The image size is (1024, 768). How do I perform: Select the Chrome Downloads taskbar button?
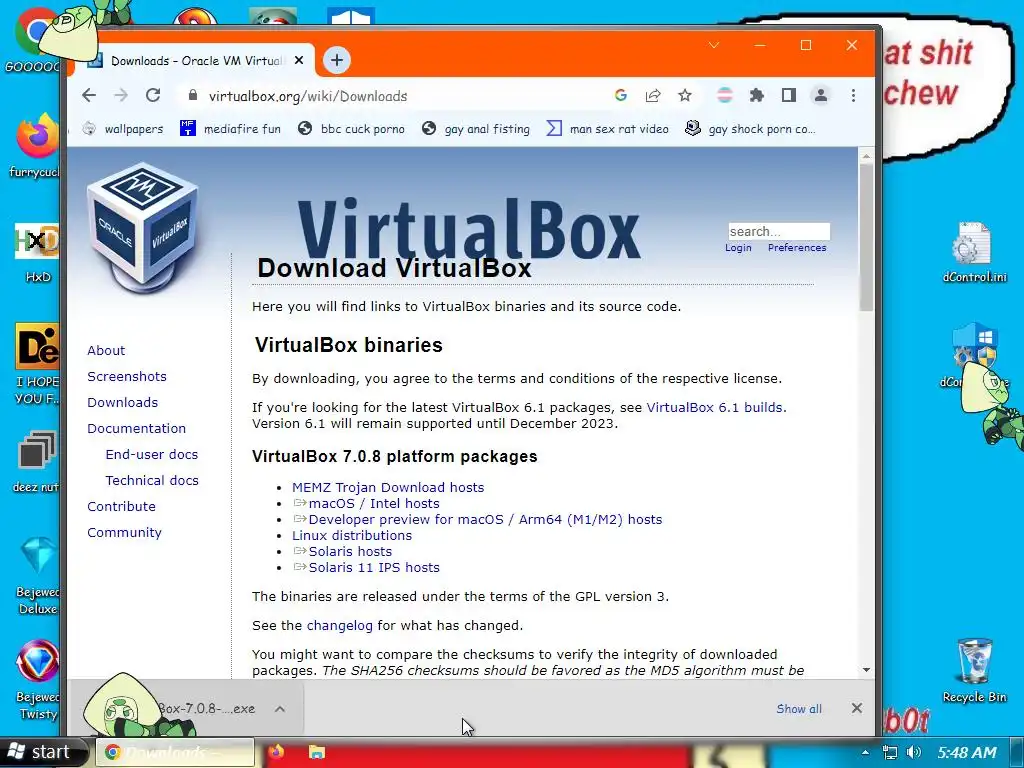[174, 752]
